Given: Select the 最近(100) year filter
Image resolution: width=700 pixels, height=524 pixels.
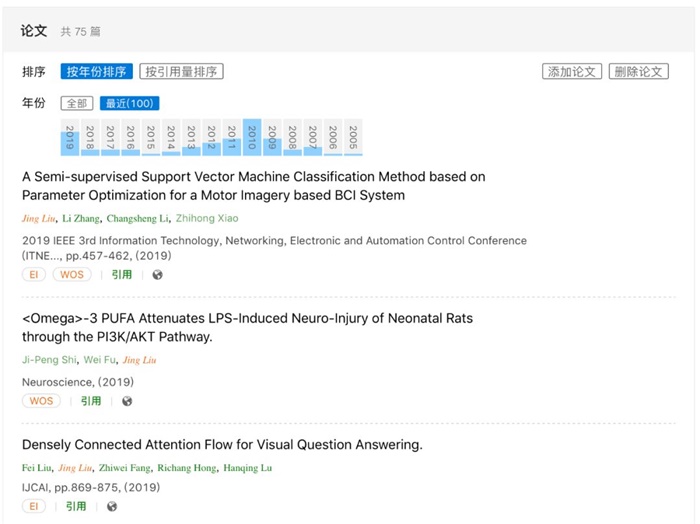Looking at the screenshot, I should point(130,103).
